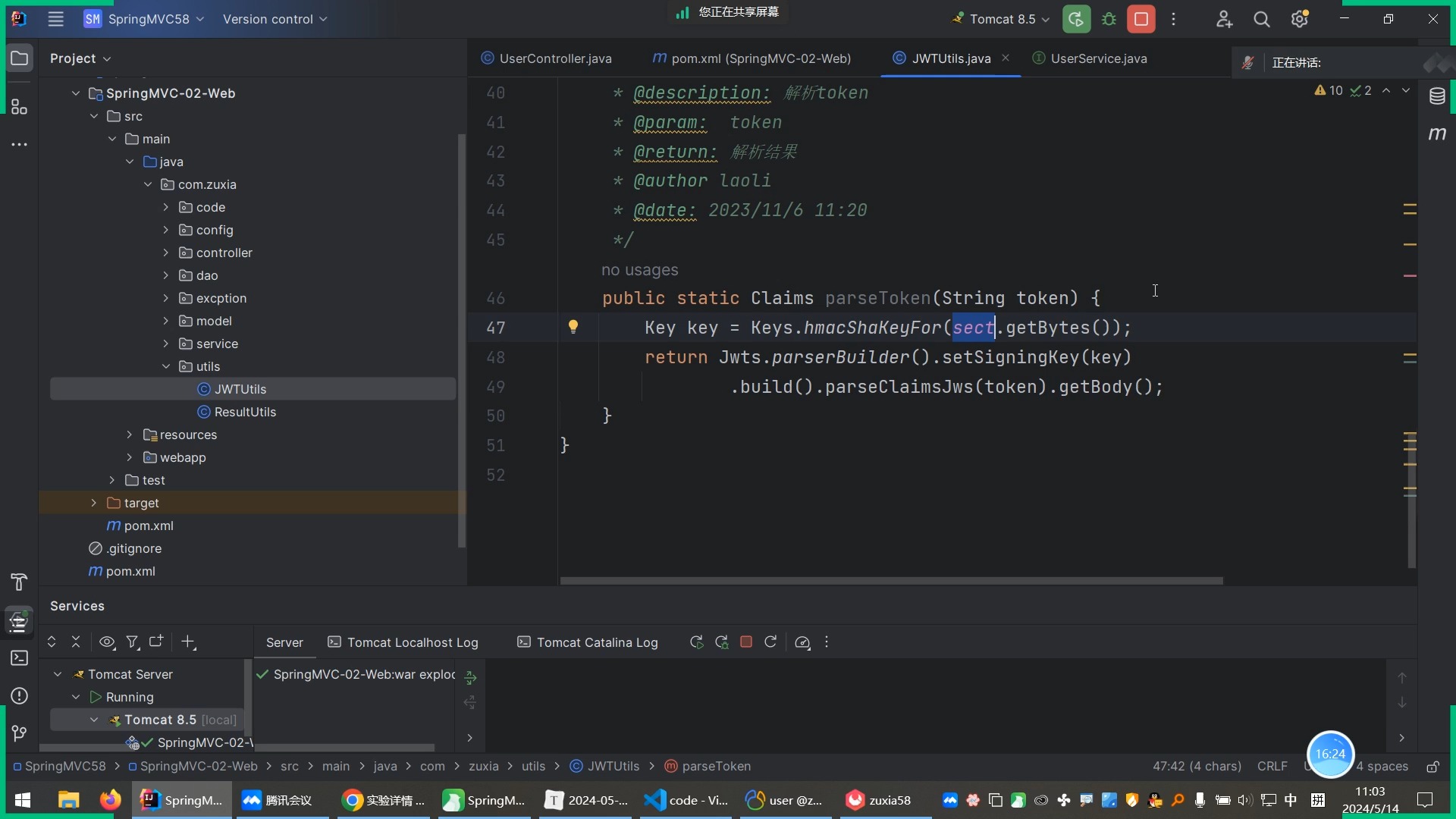Expand the target folder

point(93,503)
